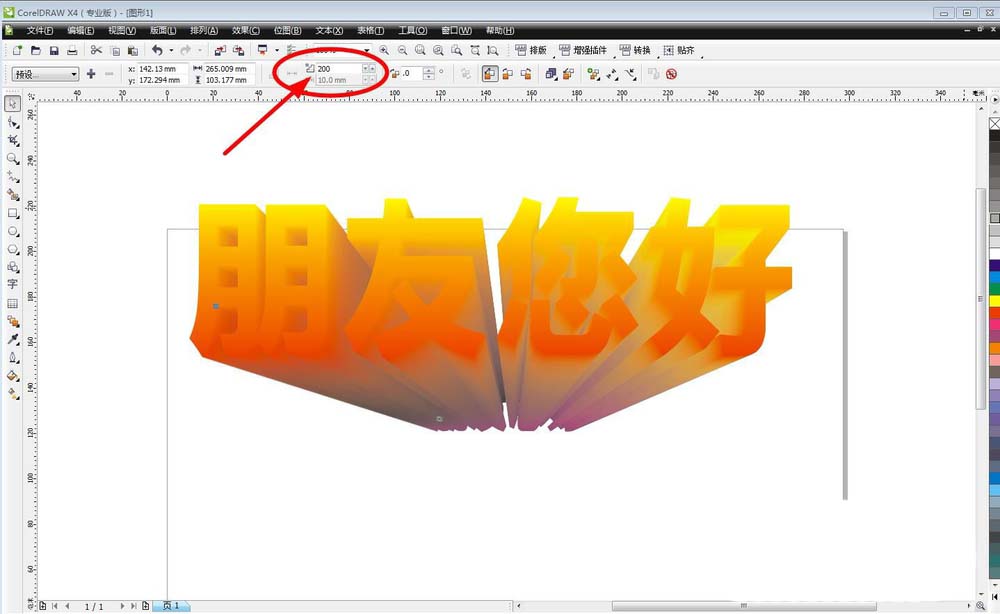Image resolution: width=1000 pixels, height=614 pixels.
Task: Open the 排列(A) menu
Action: (204, 31)
